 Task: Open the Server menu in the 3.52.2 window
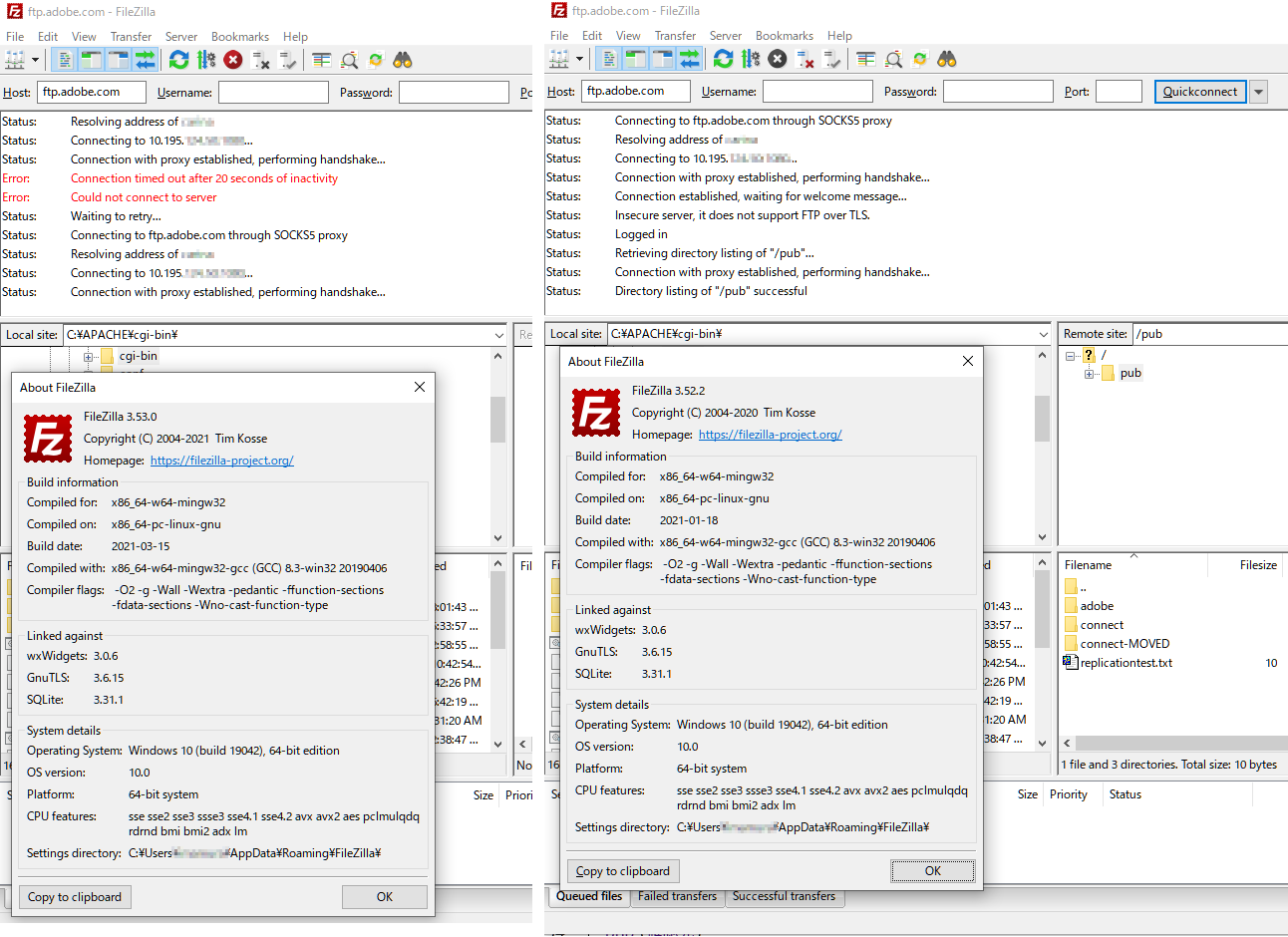click(726, 36)
